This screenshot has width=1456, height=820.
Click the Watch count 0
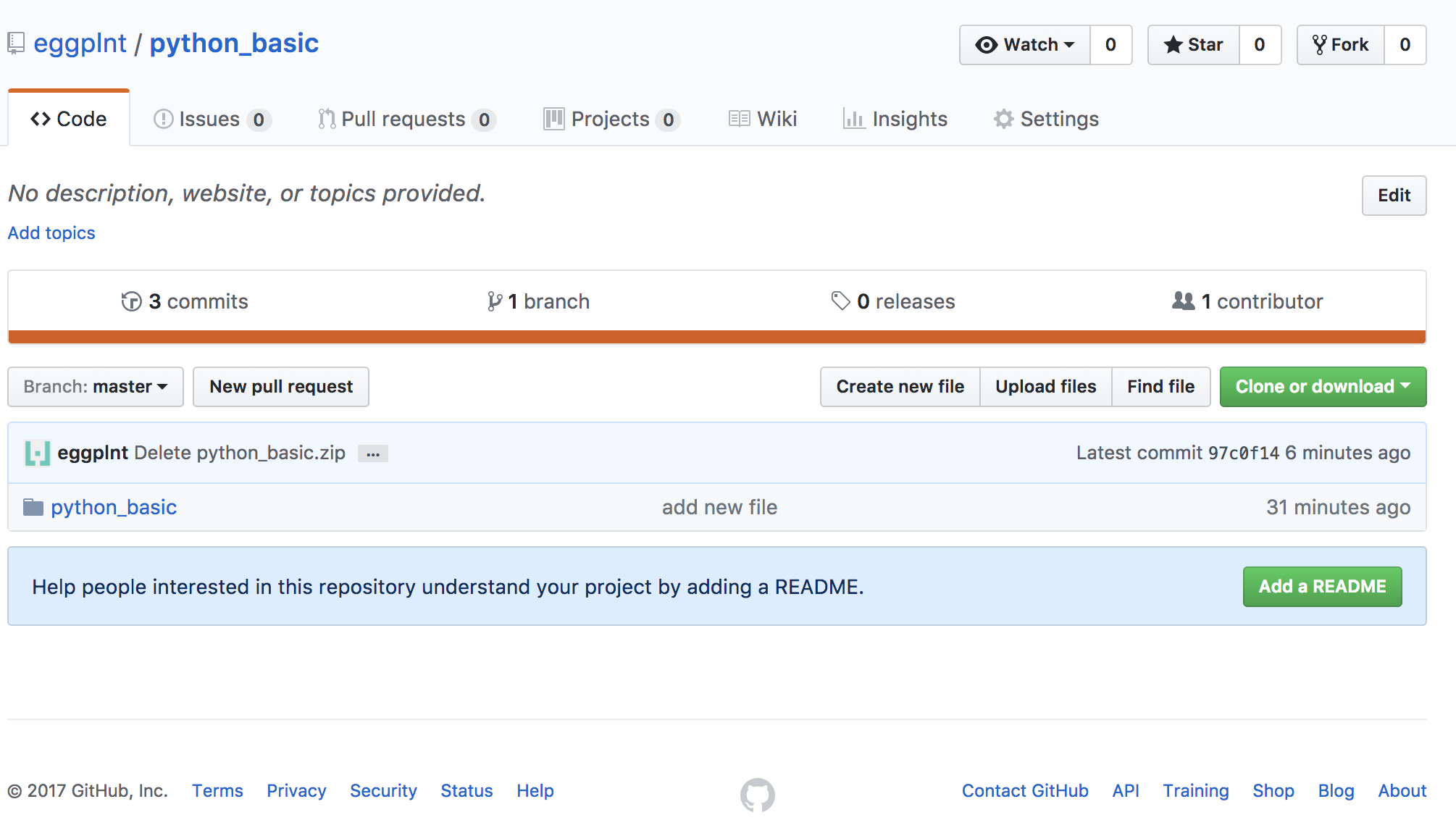(x=1110, y=45)
